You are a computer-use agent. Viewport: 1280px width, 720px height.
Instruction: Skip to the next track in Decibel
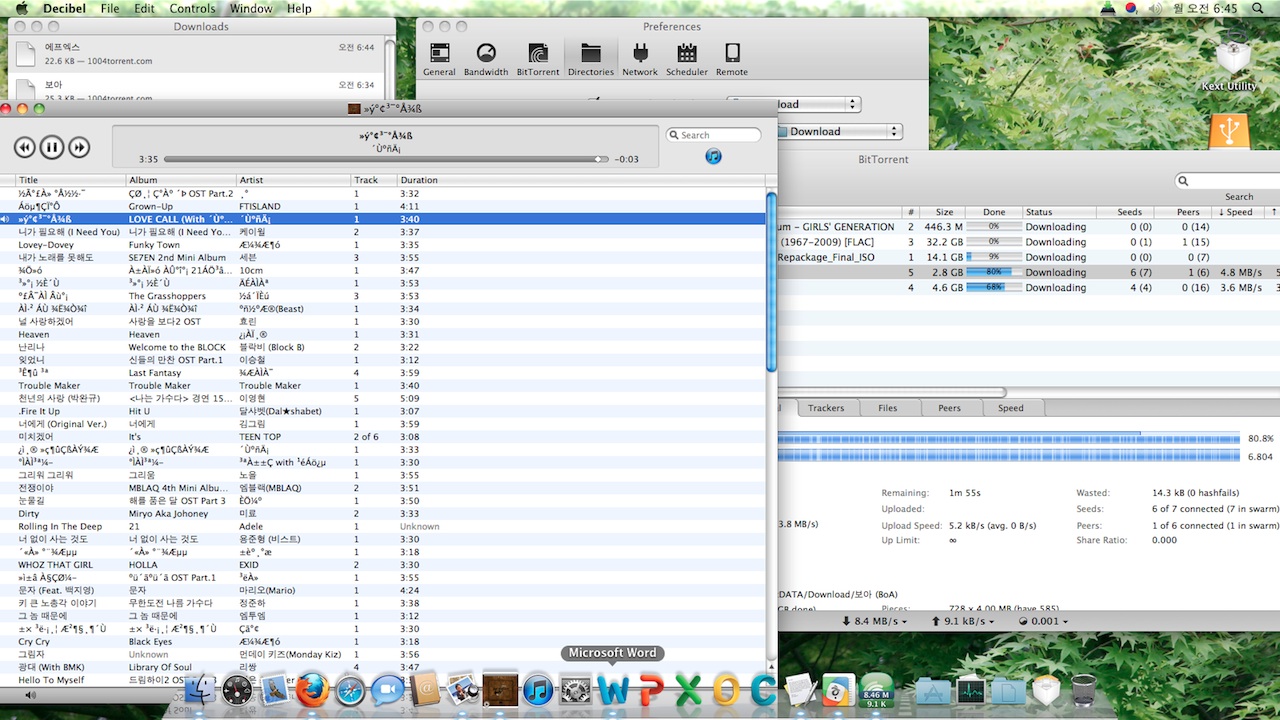[79, 148]
